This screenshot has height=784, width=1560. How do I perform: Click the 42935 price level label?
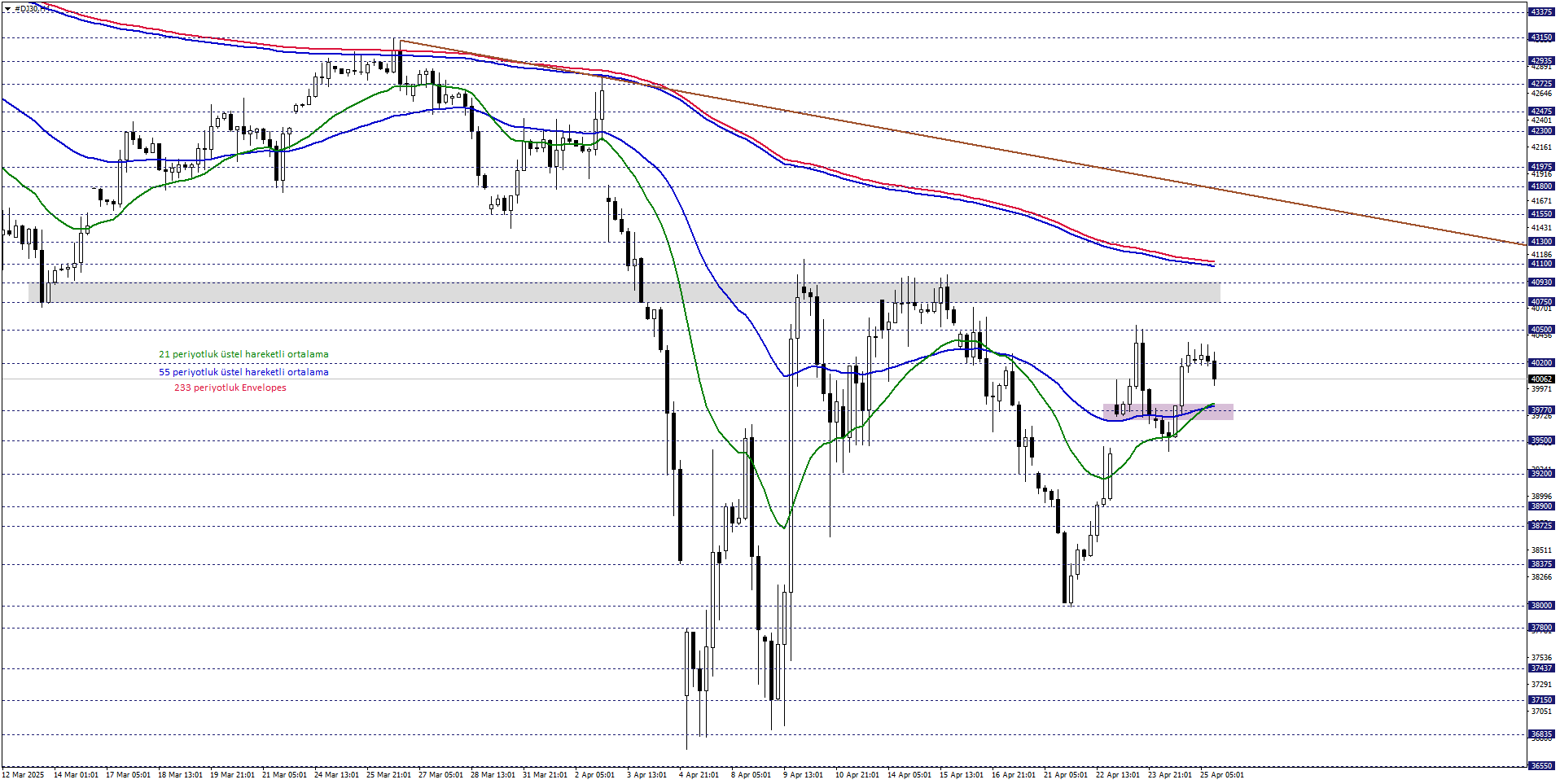coord(1542,61)
